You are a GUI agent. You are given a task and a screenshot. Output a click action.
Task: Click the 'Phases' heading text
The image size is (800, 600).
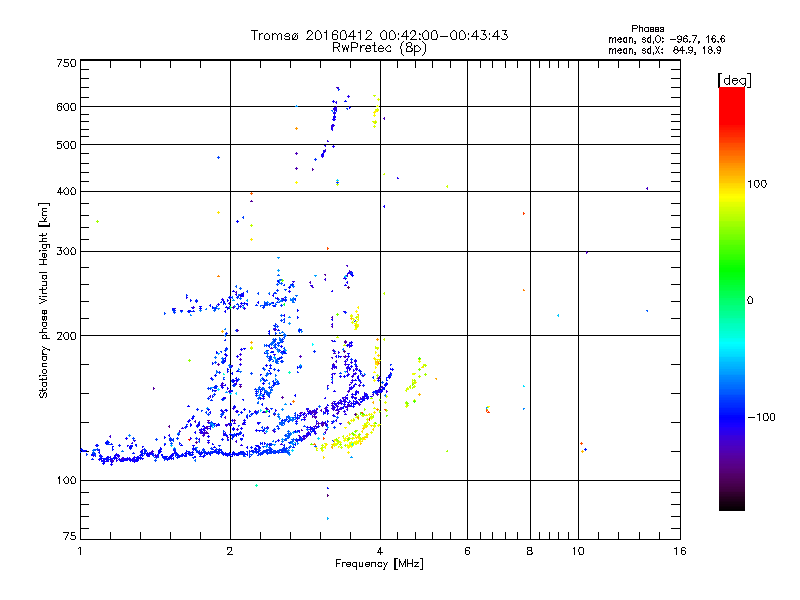tap(647, 29)
